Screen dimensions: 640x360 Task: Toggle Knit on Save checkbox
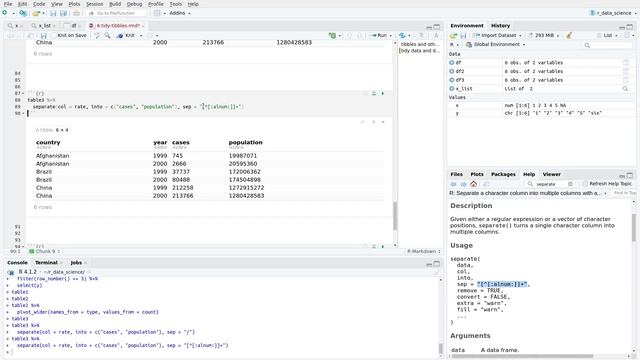[x=53, y=36]
